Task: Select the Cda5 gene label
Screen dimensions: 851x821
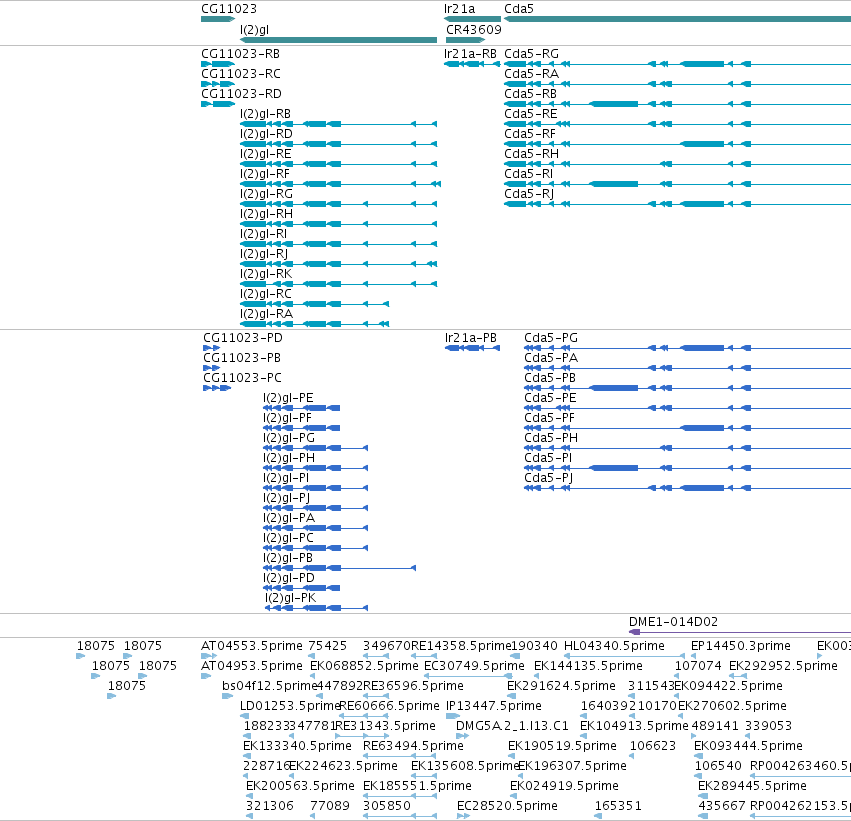Action: click(x=519, y=9)
